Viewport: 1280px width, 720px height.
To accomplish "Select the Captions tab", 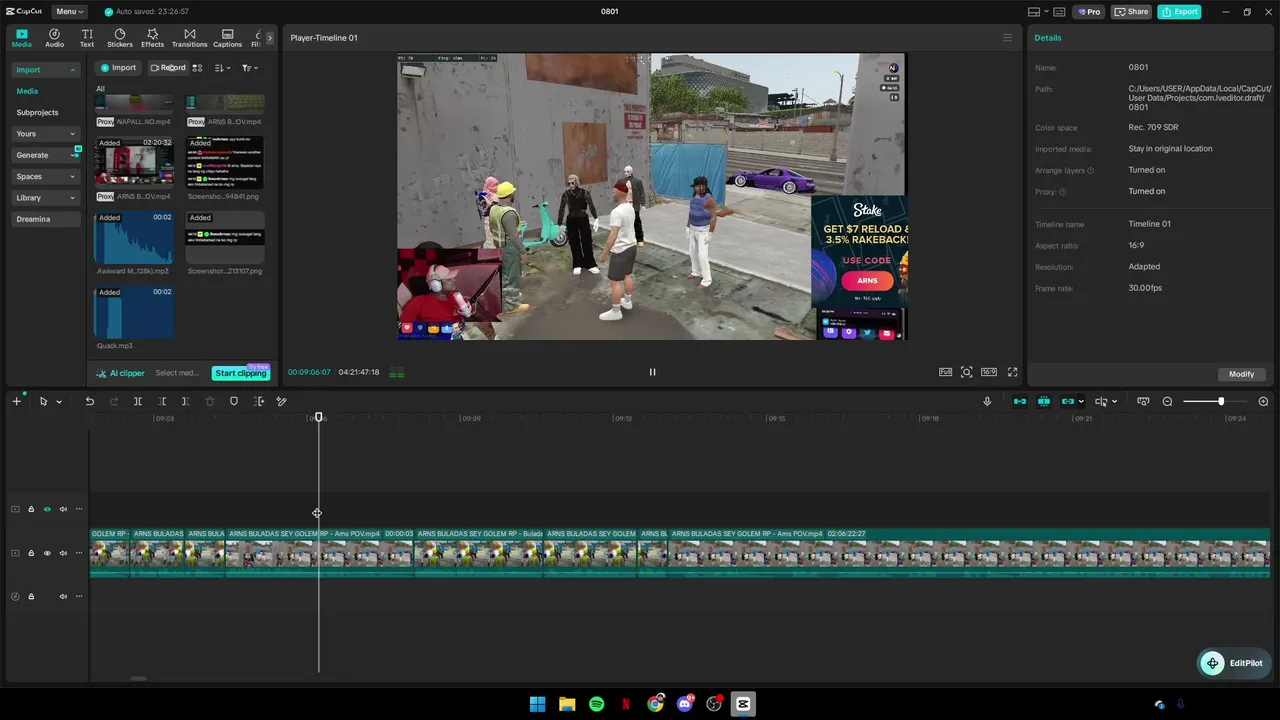I will tap(227, 38).
